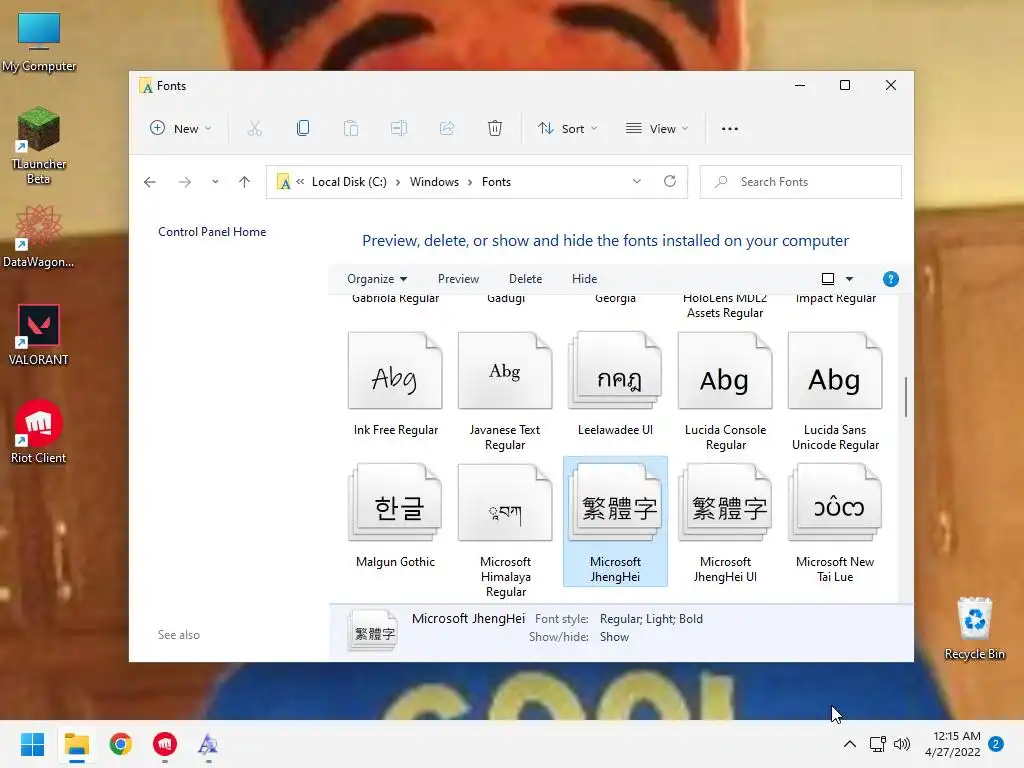This screenshot has width=1024, height=768.
Task: Navigate to the Windows breadcrumb
Action: click(434, 182)
